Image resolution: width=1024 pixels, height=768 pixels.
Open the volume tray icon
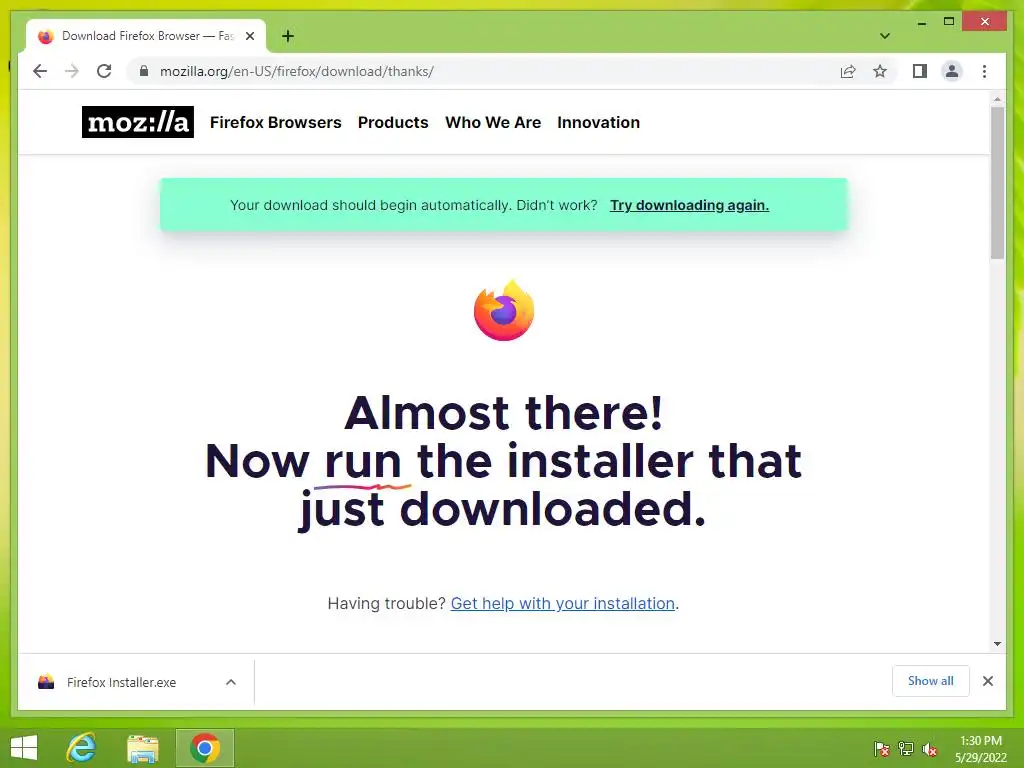click(929, 749)
